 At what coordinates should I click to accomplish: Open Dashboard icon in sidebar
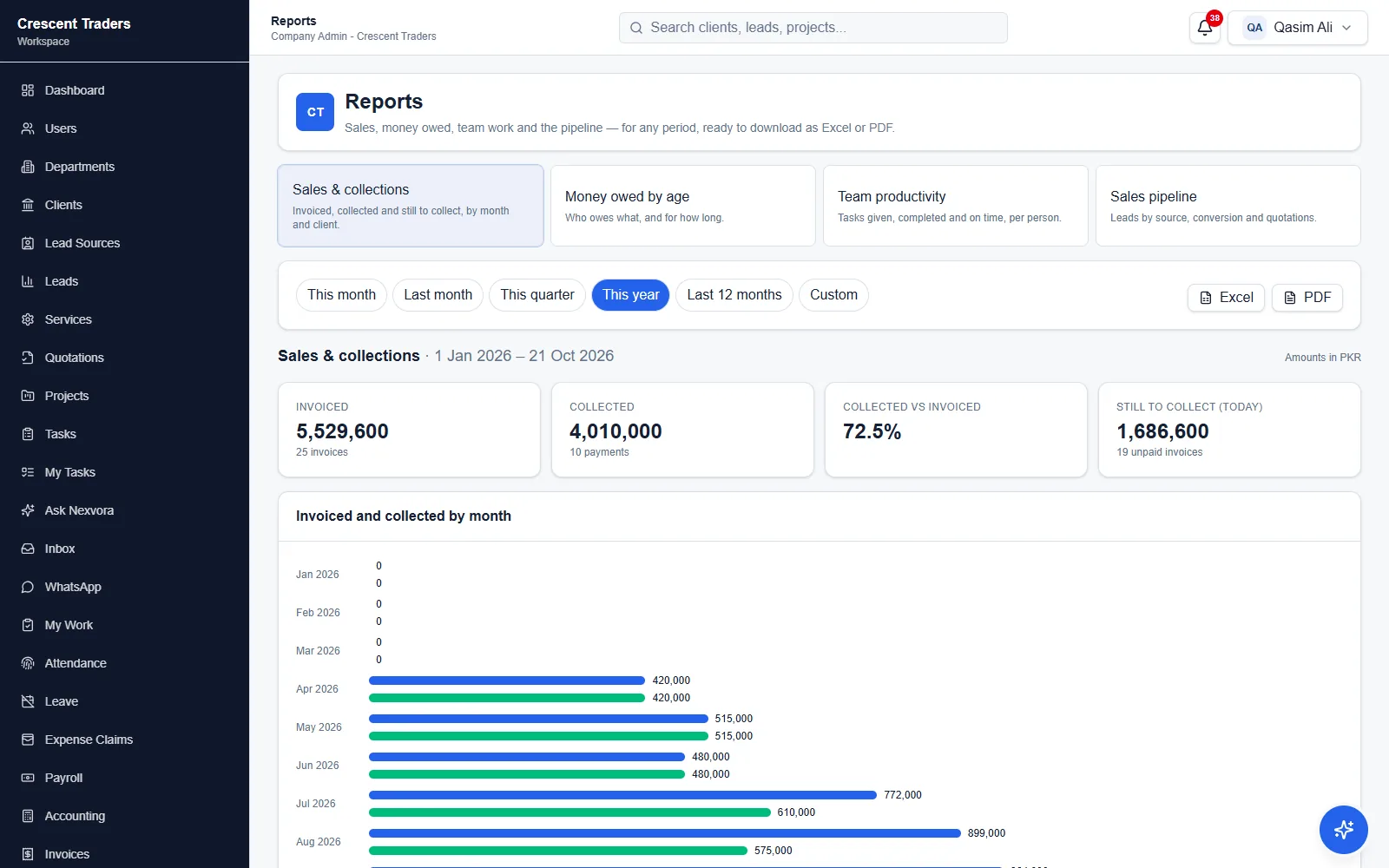coord(28,90)
